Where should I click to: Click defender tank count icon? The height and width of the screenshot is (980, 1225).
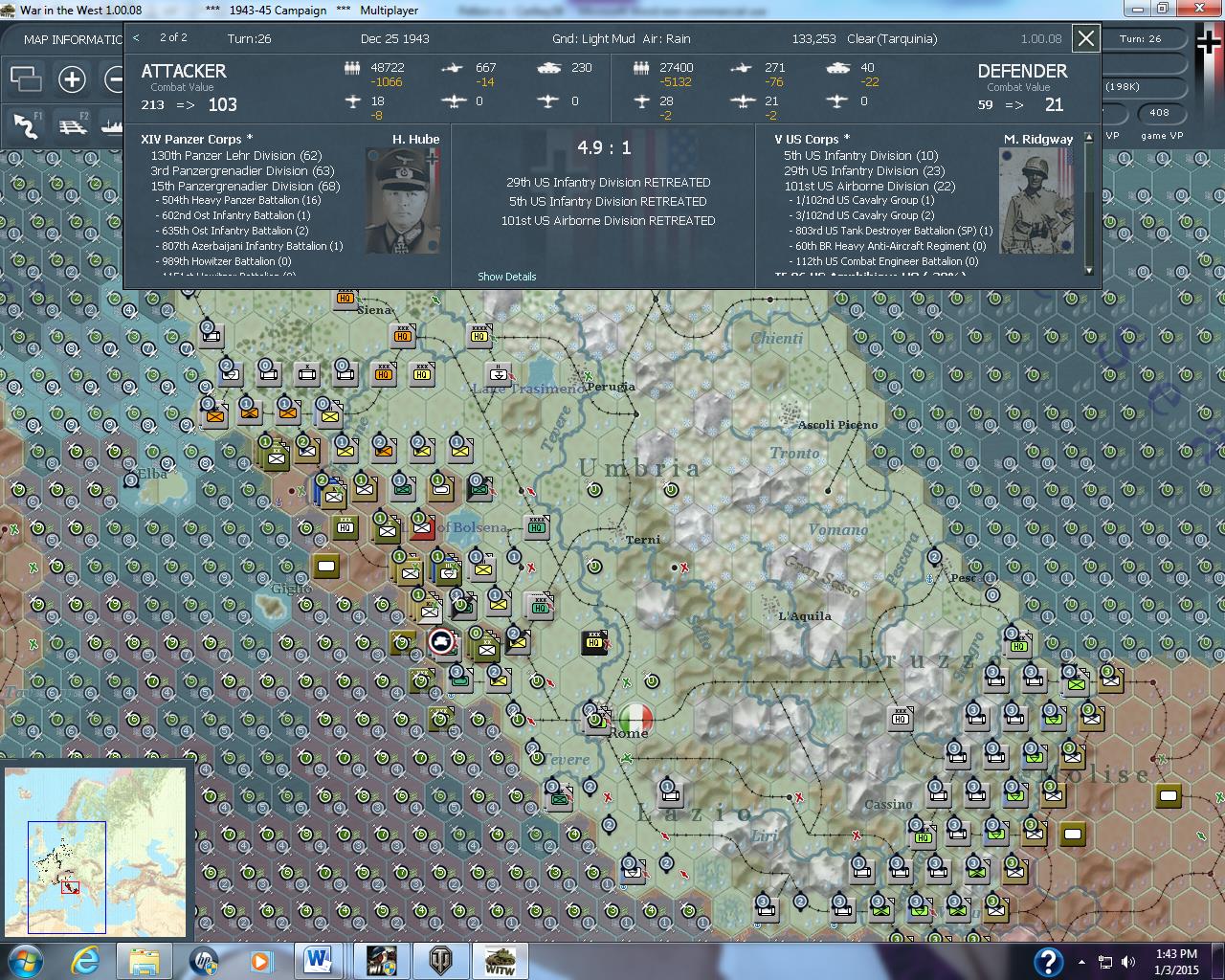(x=836, y=68)
